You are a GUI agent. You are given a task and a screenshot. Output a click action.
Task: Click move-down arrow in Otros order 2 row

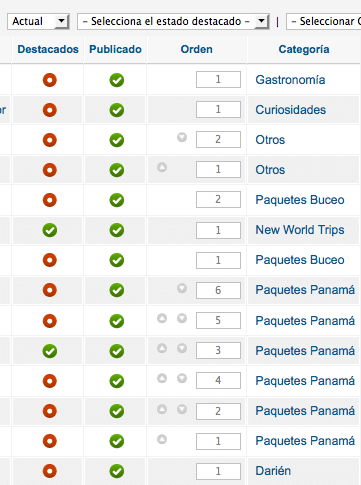pyautogui.click(x=182, y=137)
